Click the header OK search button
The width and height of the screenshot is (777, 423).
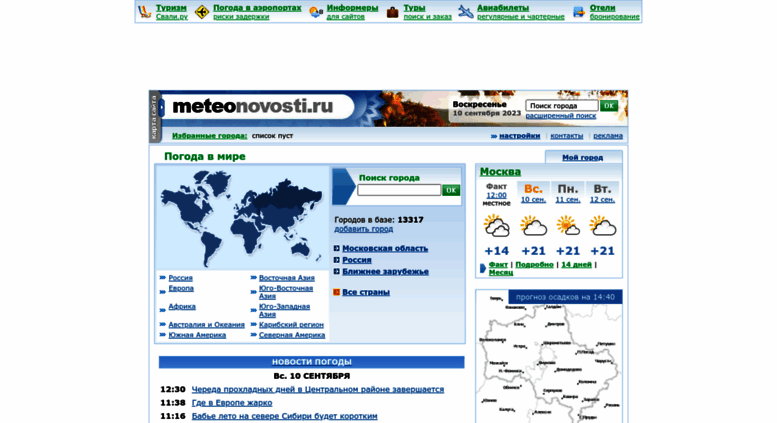(609, 106)
